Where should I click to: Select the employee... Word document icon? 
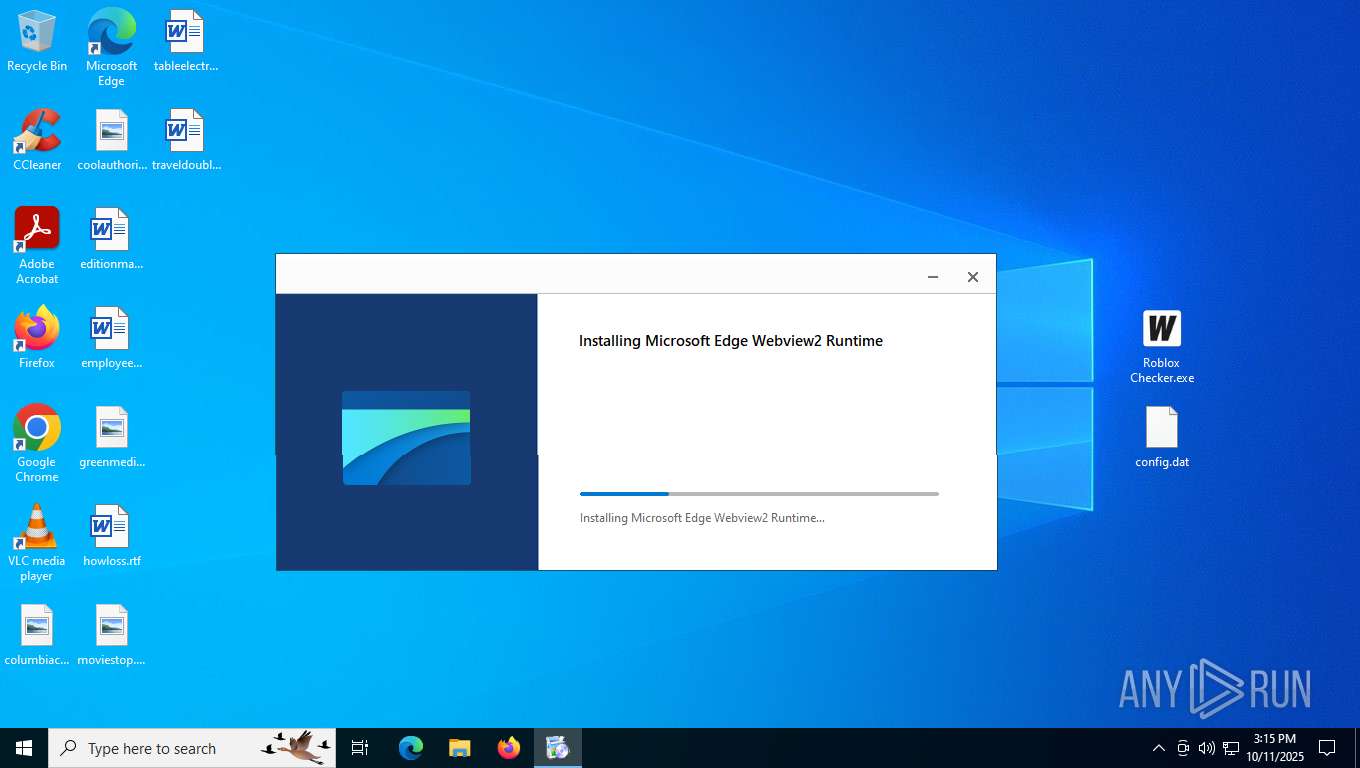[x=111, y=338]
